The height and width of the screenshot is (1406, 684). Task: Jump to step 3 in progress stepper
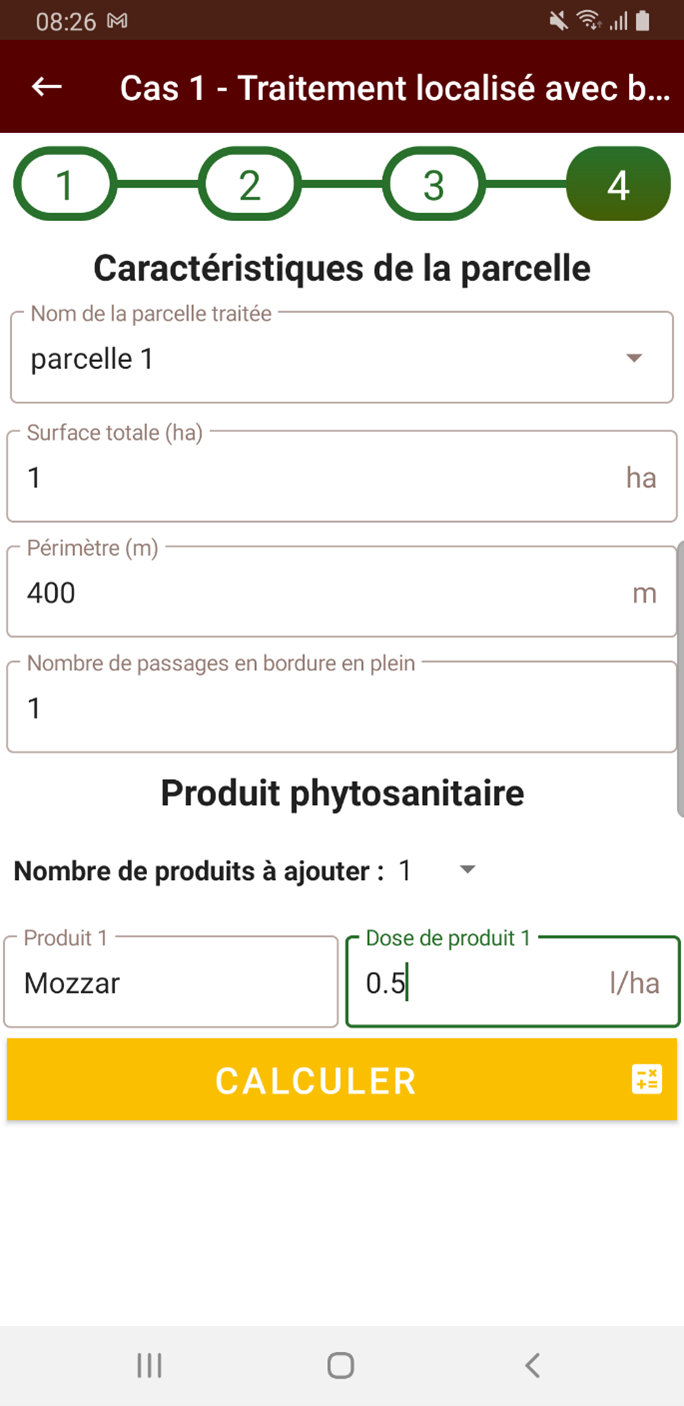(434, 185)
